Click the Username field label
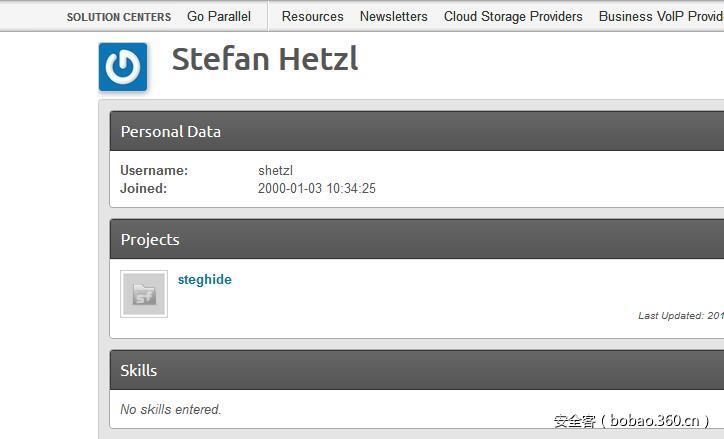Image resolution: width=724 pixels, height=439 pixels. 154,171
